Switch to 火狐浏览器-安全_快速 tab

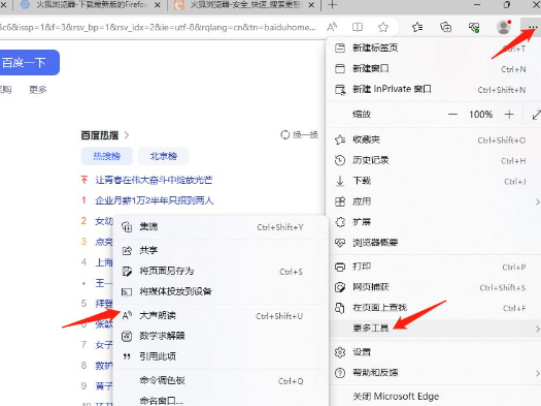tap(243, 5)
